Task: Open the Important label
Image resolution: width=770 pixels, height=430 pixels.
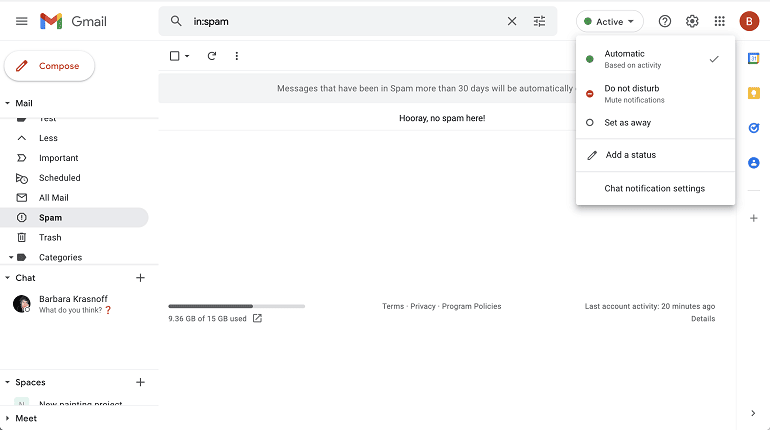Action: click(x=58, y=158)
